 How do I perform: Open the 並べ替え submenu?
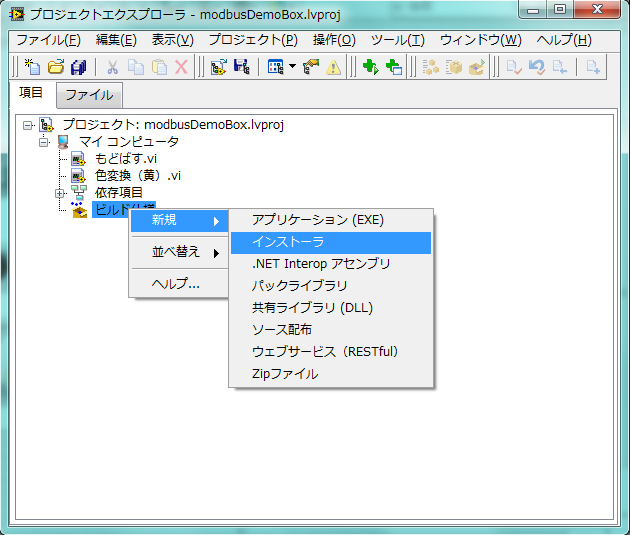point(180,252)
